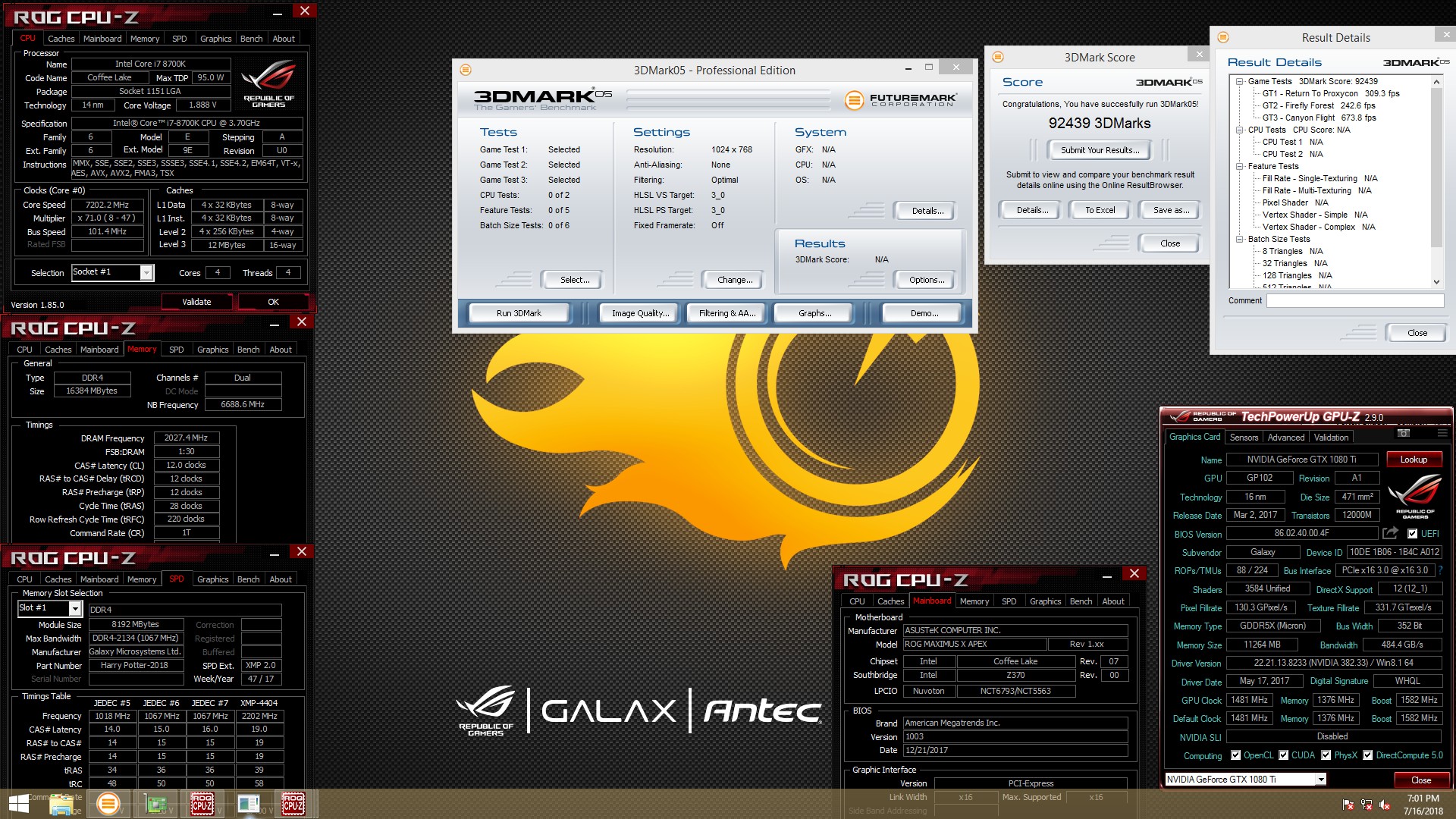Open the Action Center flag tray icon
The image size is (1456, 819).
pos(1348,805)
